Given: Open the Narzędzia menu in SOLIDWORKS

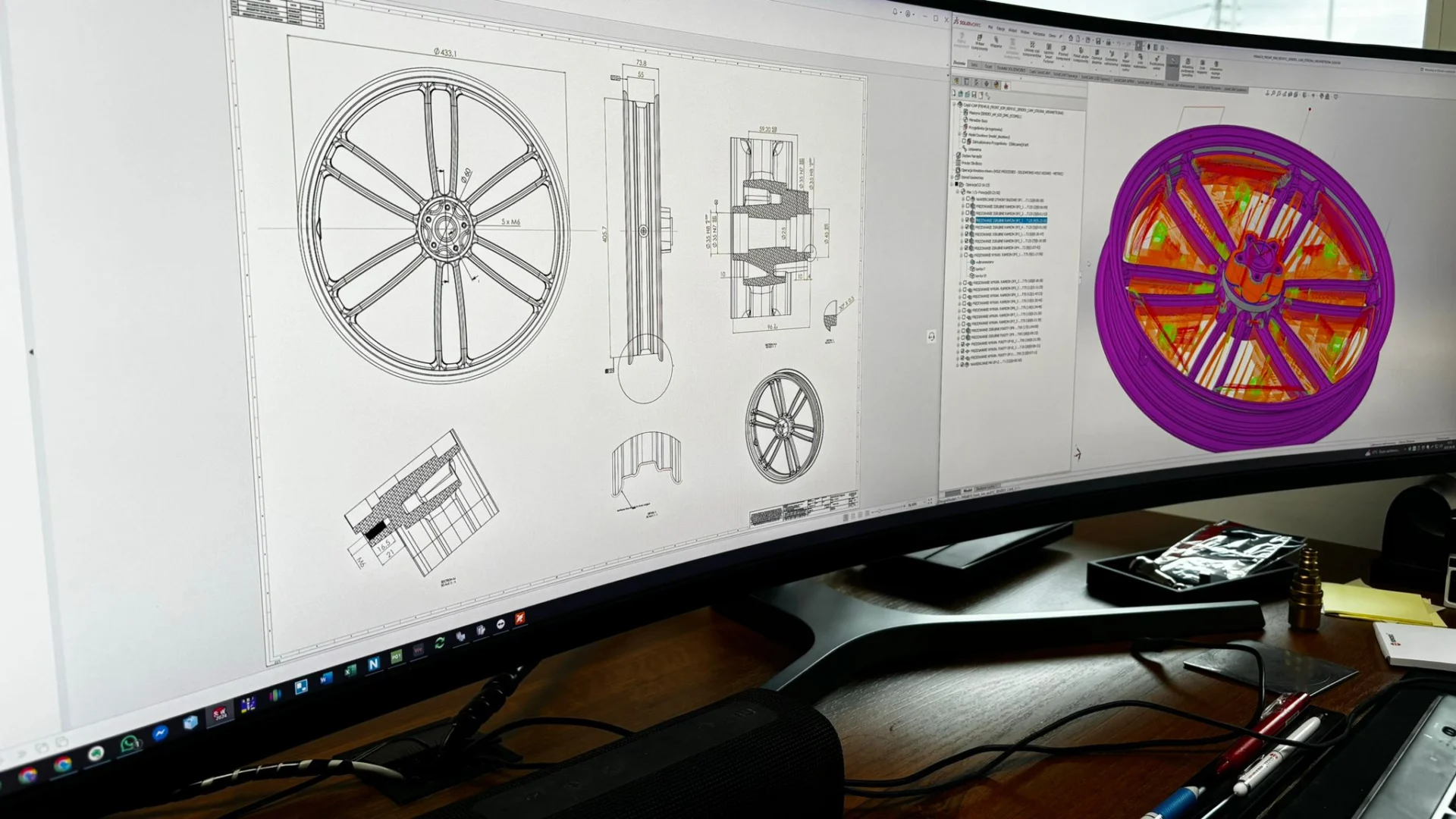Looking at the screenshot, I should point(1039,33).
